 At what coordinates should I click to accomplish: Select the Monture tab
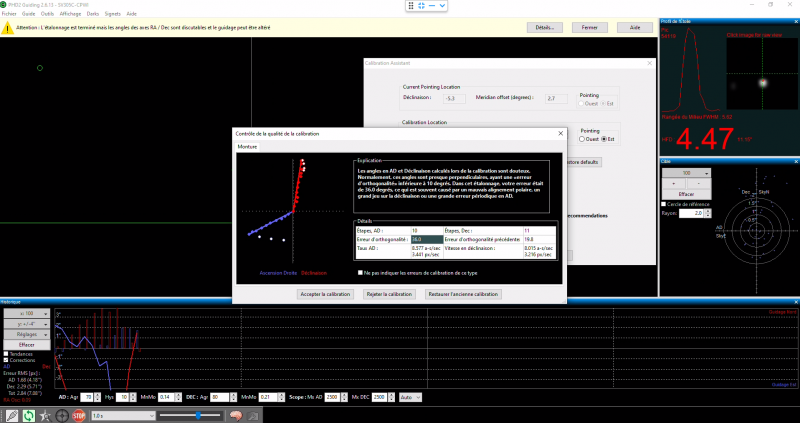(247, 147)
